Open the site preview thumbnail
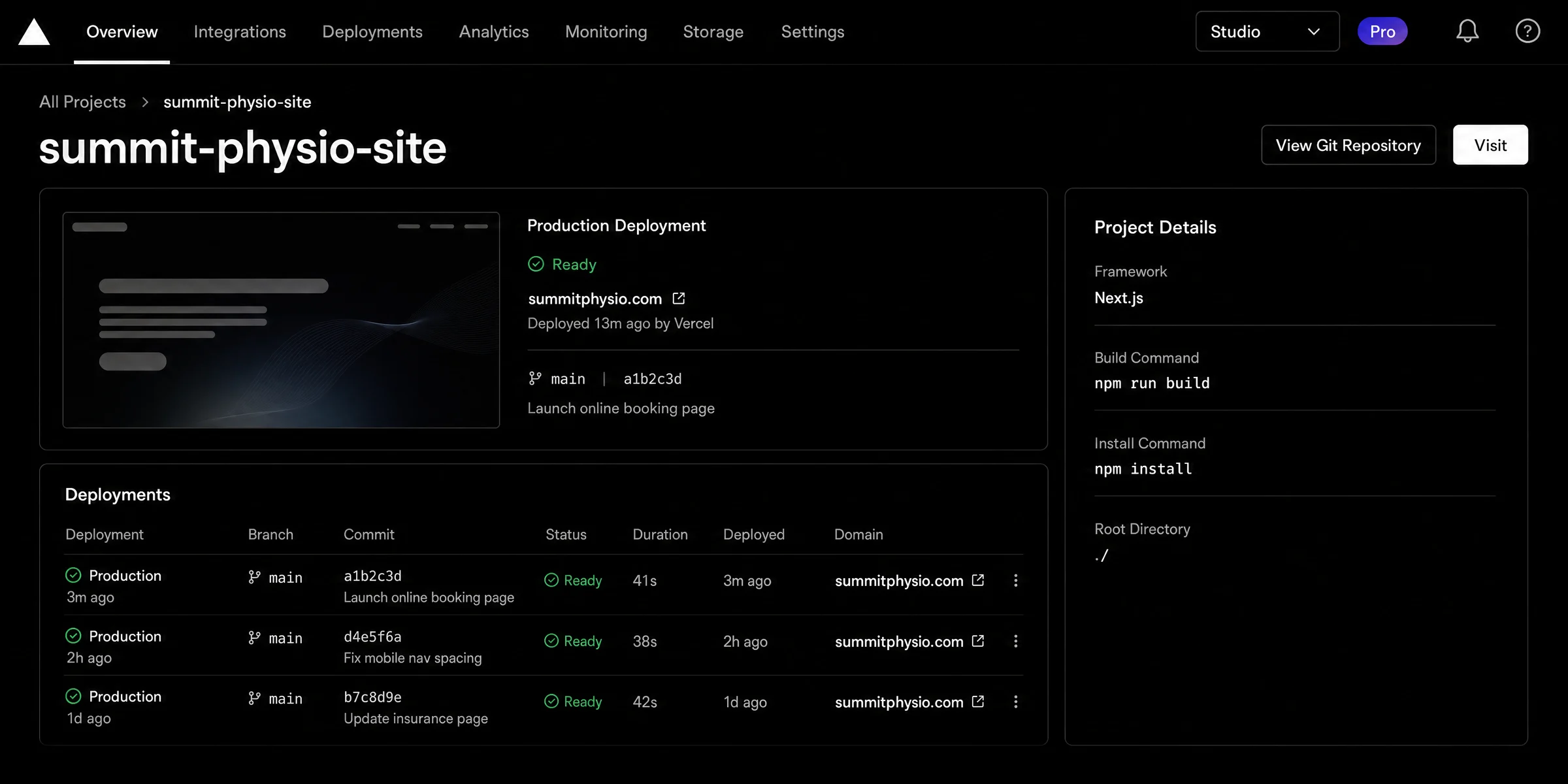Viewport: 1568px width, 784px height. [281, 320]
